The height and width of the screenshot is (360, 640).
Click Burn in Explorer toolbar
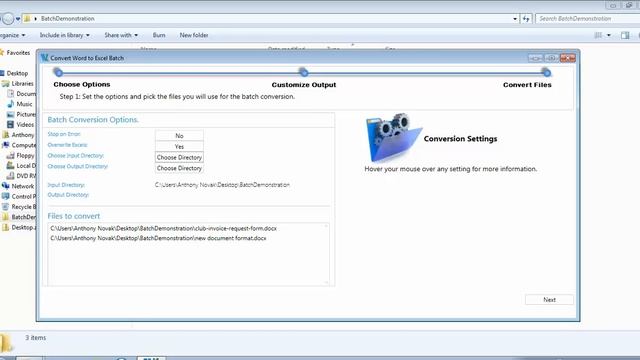pyautogui.click(x=159, y=35)
